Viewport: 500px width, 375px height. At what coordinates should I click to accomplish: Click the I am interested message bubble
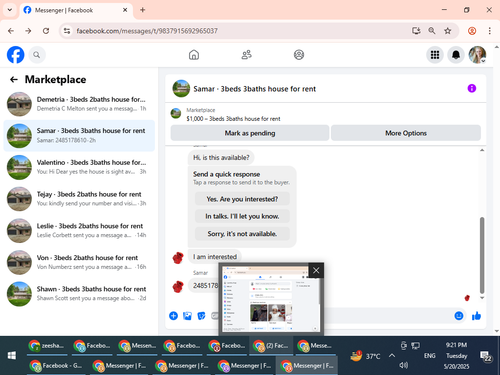pyautogui.click(x=215, y=257)
